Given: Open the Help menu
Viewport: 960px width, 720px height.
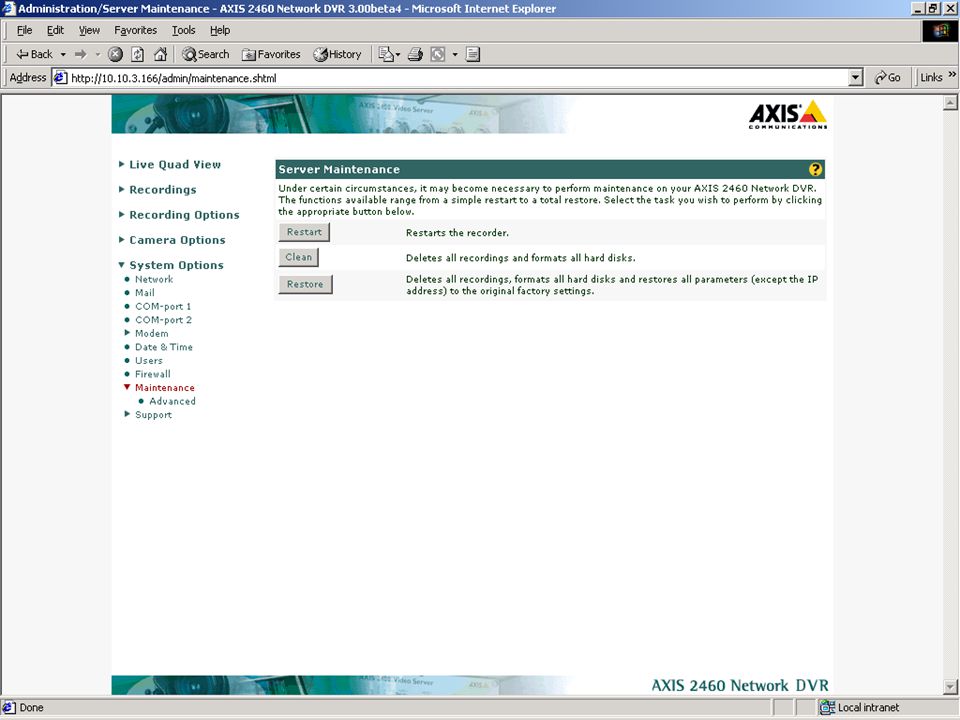Looking at the screenshot, I should tap(220, 30).
